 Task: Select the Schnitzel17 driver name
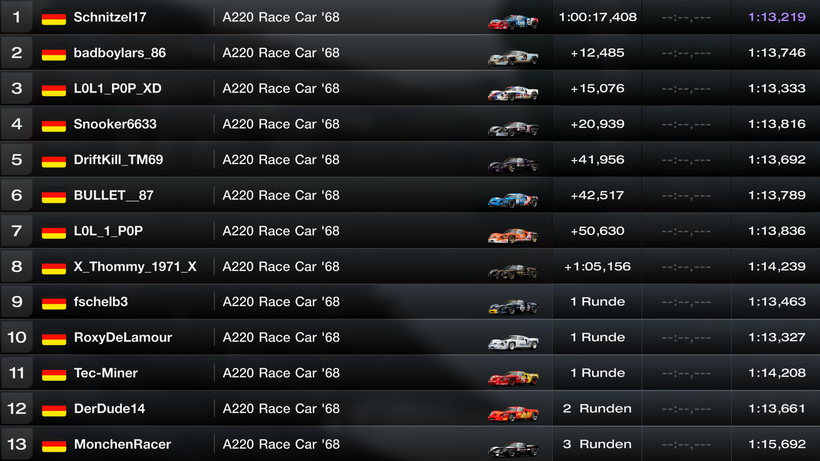click(x=110, y=17)
